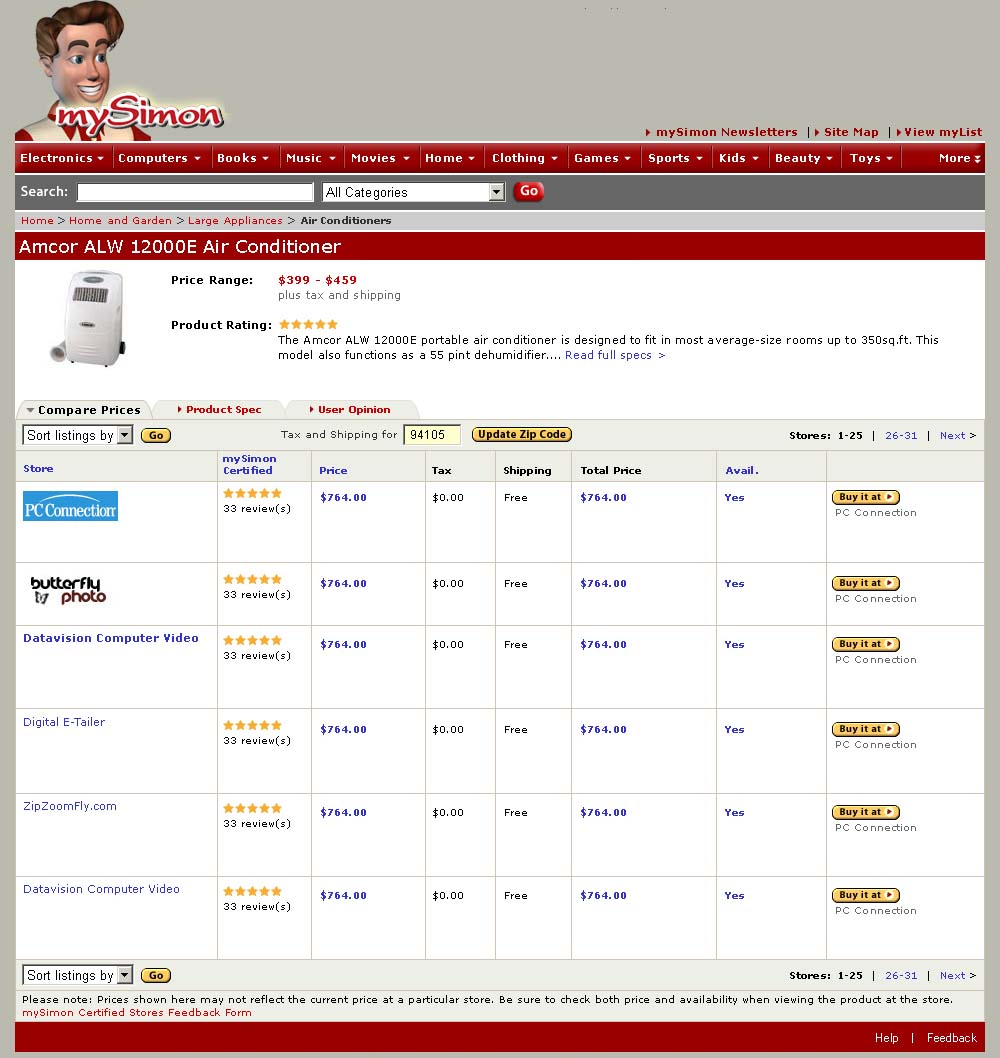Open the bold Datavision Computer Video store link
The width and height of the screenshot is (1000, 1058).
111,638
